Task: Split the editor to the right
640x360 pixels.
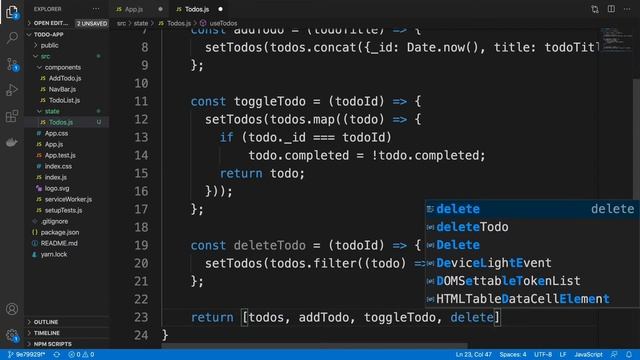Action: 611,9
